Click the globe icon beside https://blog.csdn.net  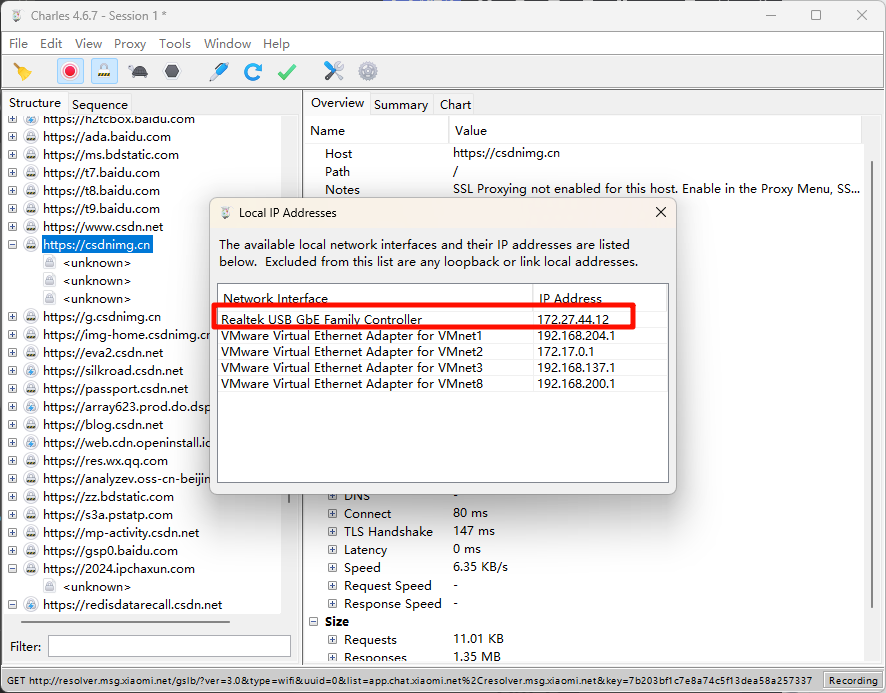point(31,425)
